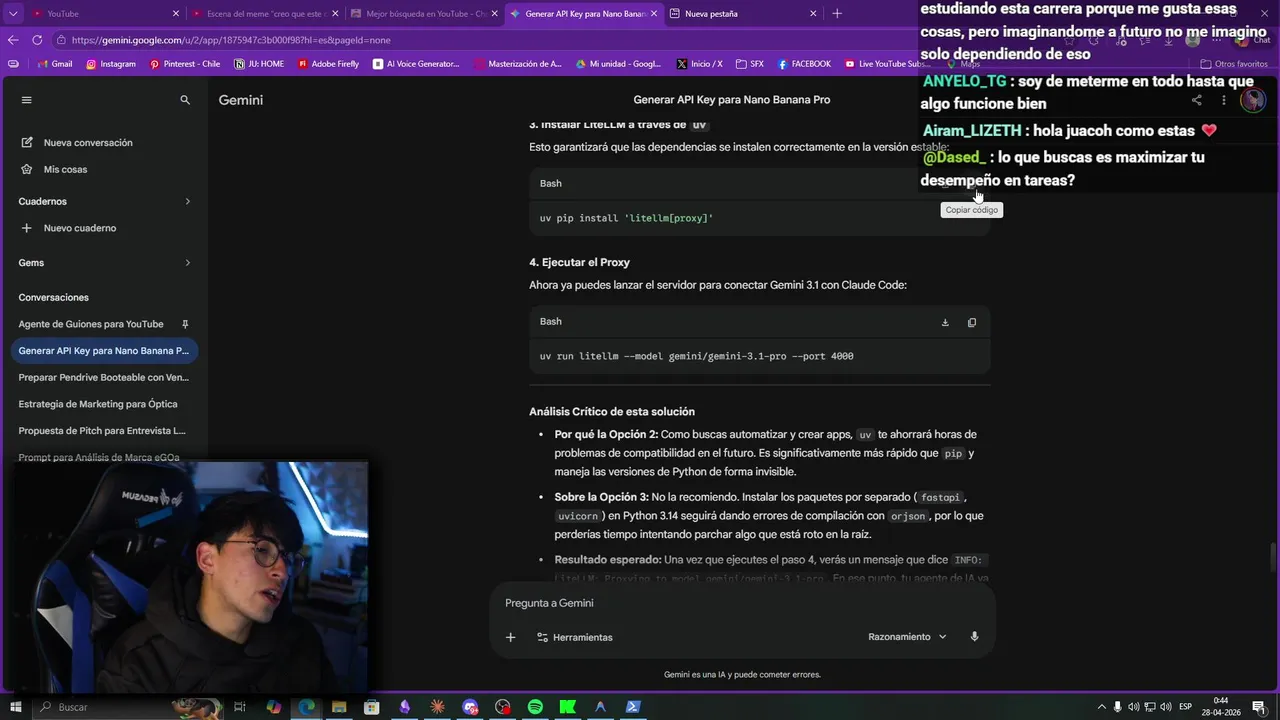Open Task View in the taskbar
Image resolution: width=1280 pixels, height=720 pixels.
(x=240, y=707)
